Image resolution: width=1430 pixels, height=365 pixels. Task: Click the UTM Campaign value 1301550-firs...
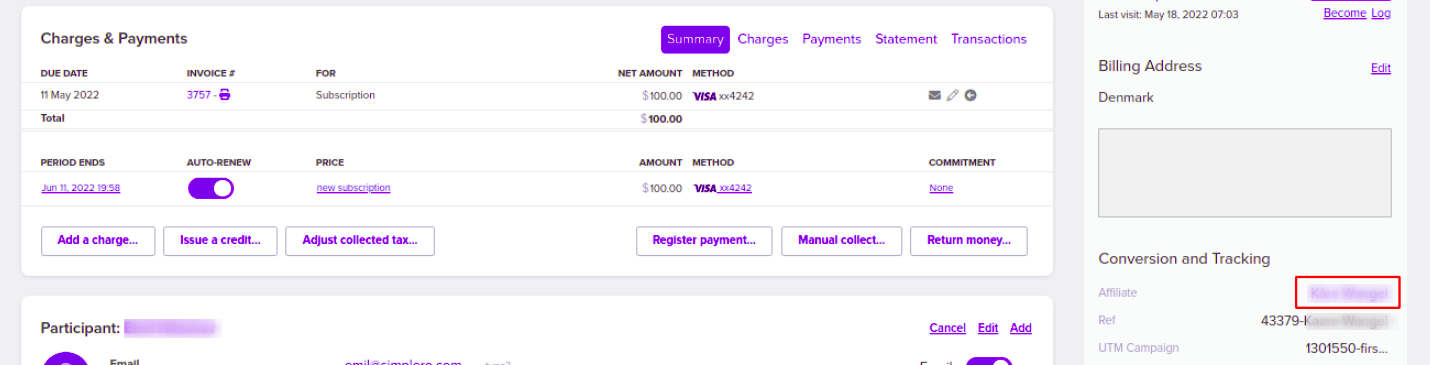(x=1347, y=348)
